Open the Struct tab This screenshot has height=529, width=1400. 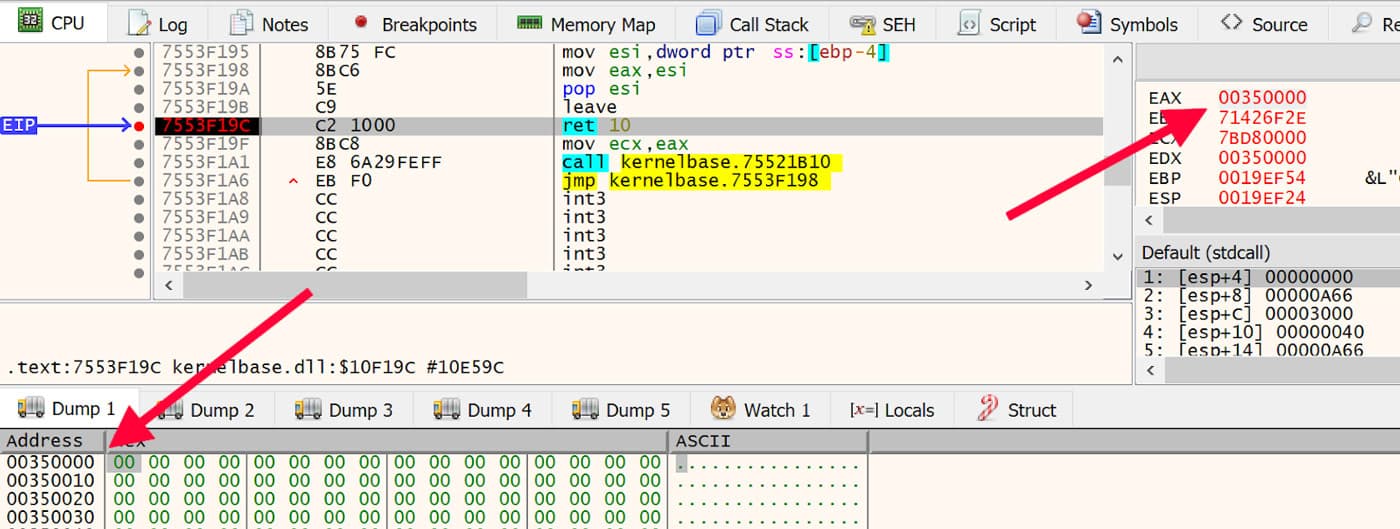click(1016, 409)
